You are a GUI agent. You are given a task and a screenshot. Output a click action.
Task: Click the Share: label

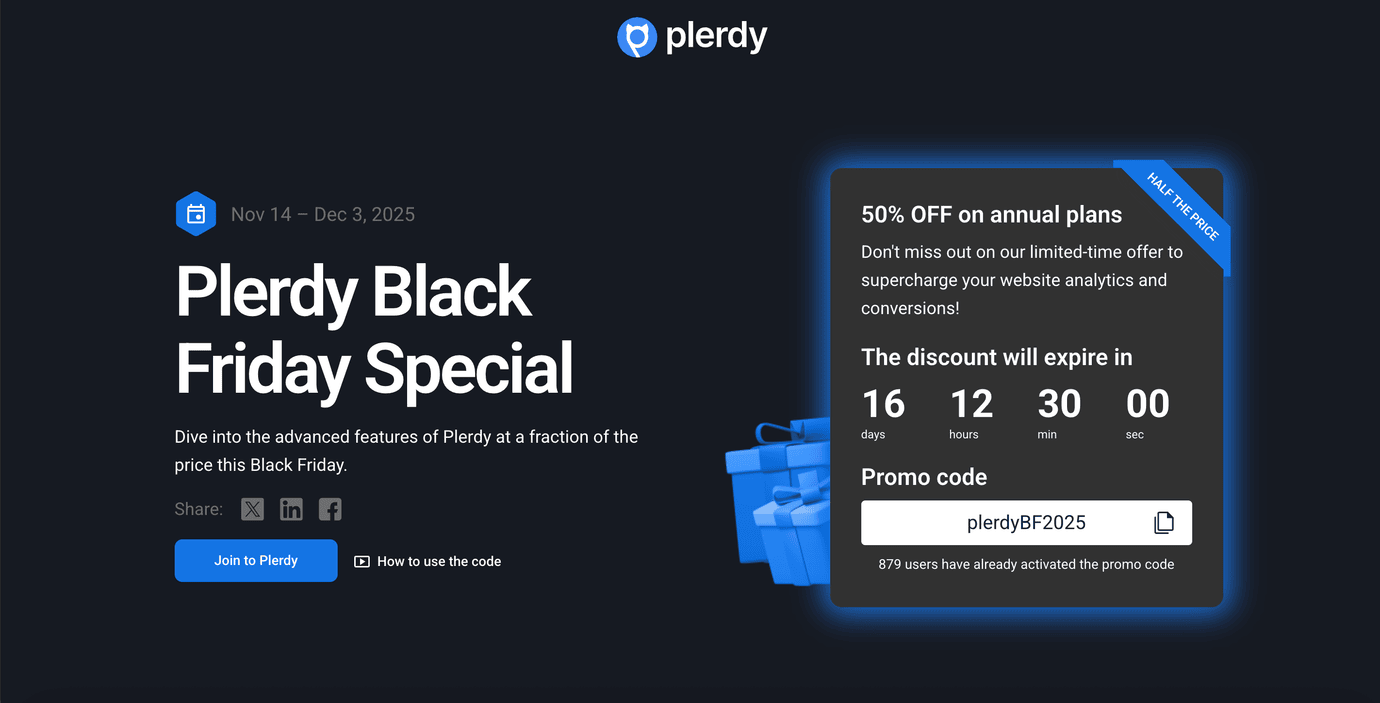coord(198,509)
